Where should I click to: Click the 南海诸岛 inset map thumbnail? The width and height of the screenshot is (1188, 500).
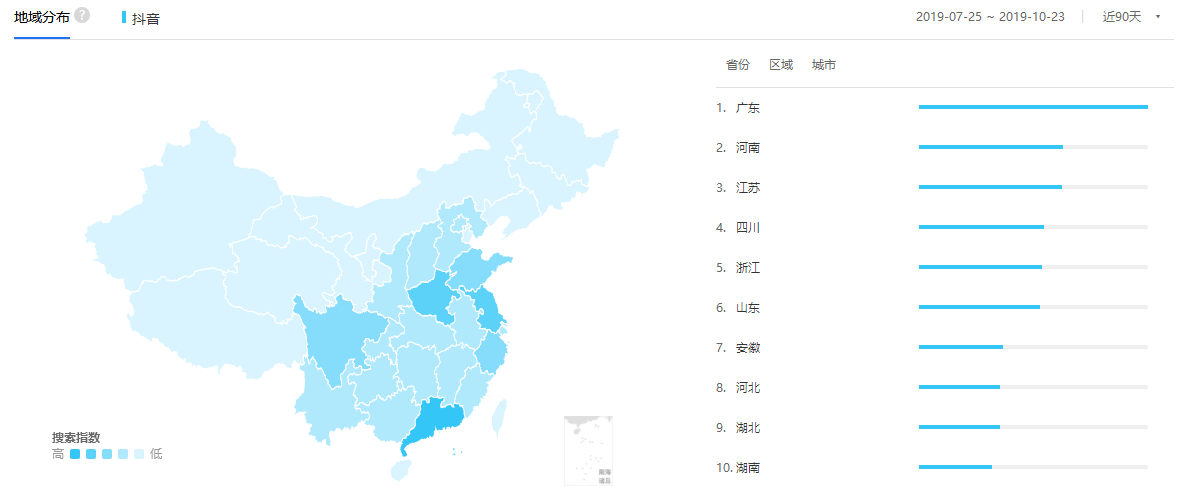[588, 450]
